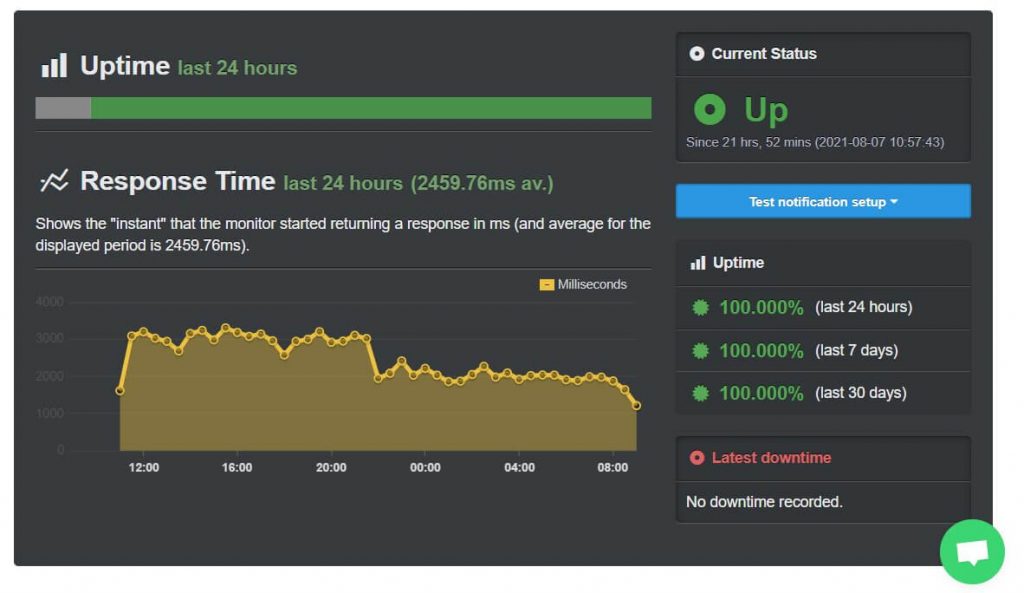Click the Response Time line graph icon
This screenshot has width=1024, height=593.
[56, 180]
